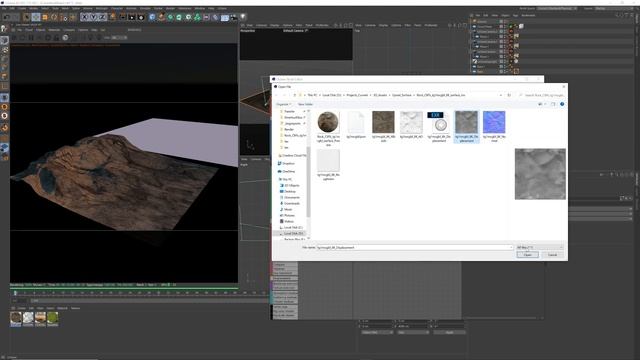Toggle the Z axis lock
This screenshot has width=640, height=360.
(102, 17)
